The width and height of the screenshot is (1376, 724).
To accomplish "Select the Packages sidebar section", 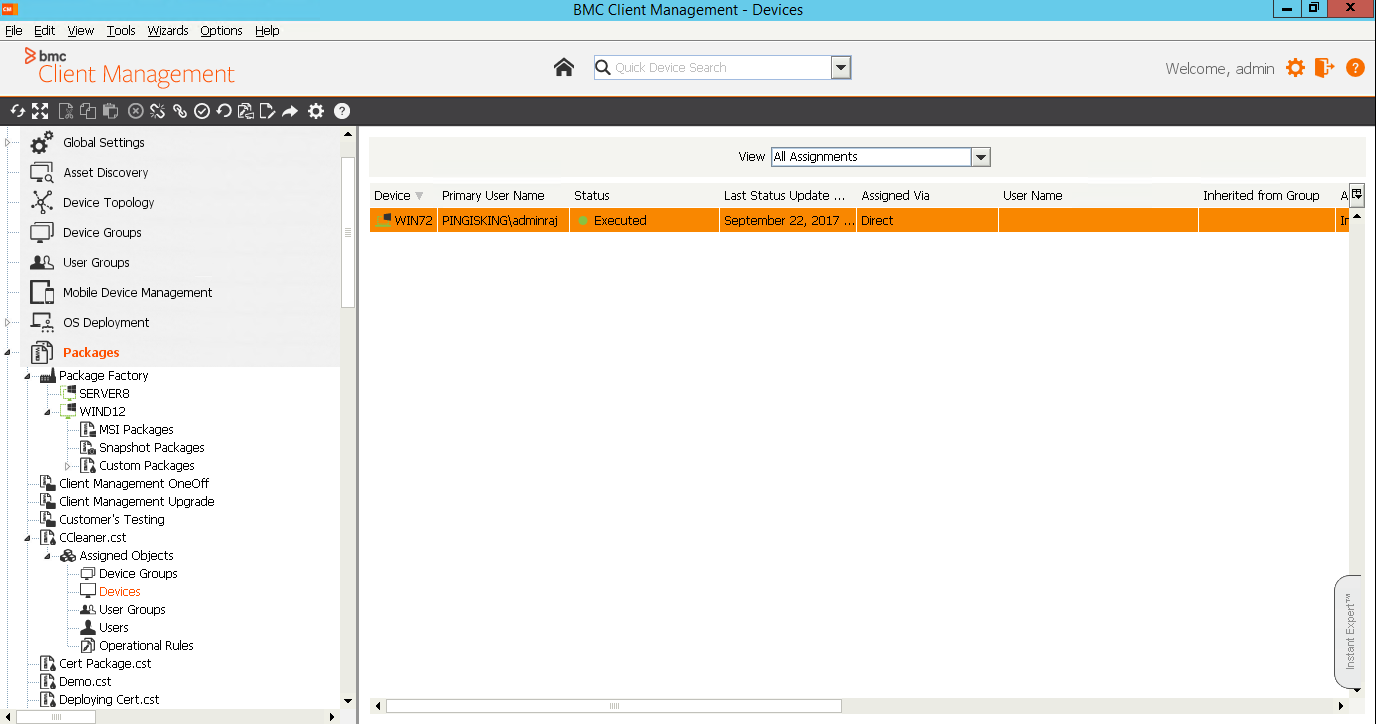I will pyautogui.click(x=91, y=353).
